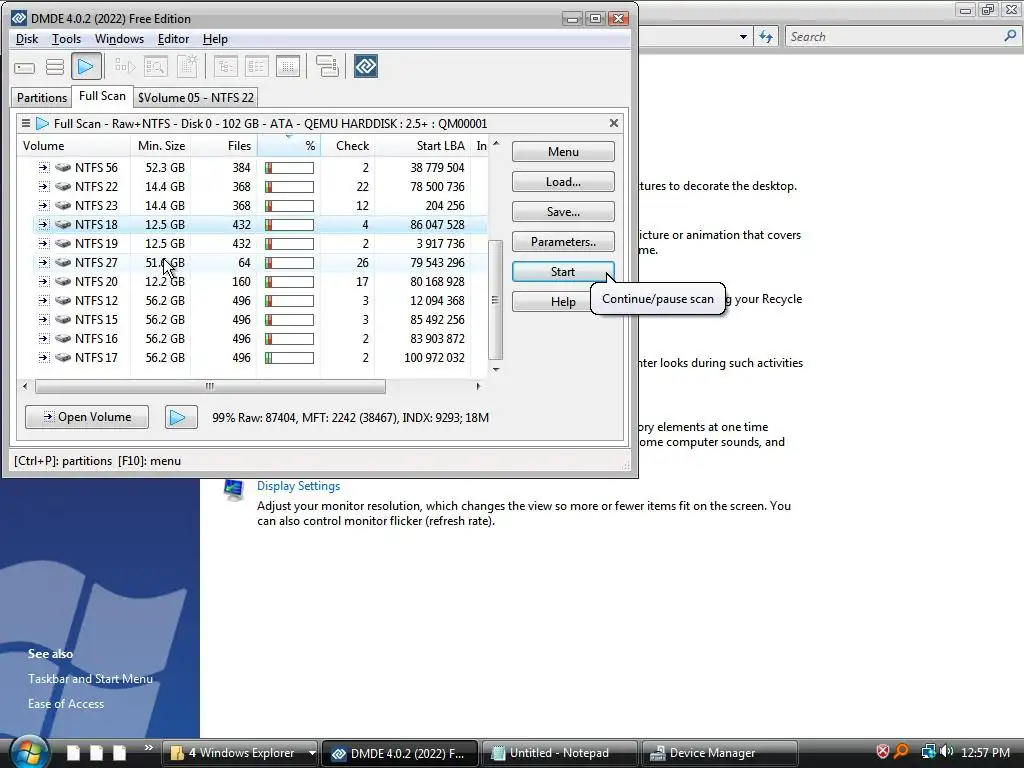Viewport: 1024px width, 768px height.
Task: Open the Explorer address bar dropdown arrow
Action: pyautogui.click(x=743, y=37)
